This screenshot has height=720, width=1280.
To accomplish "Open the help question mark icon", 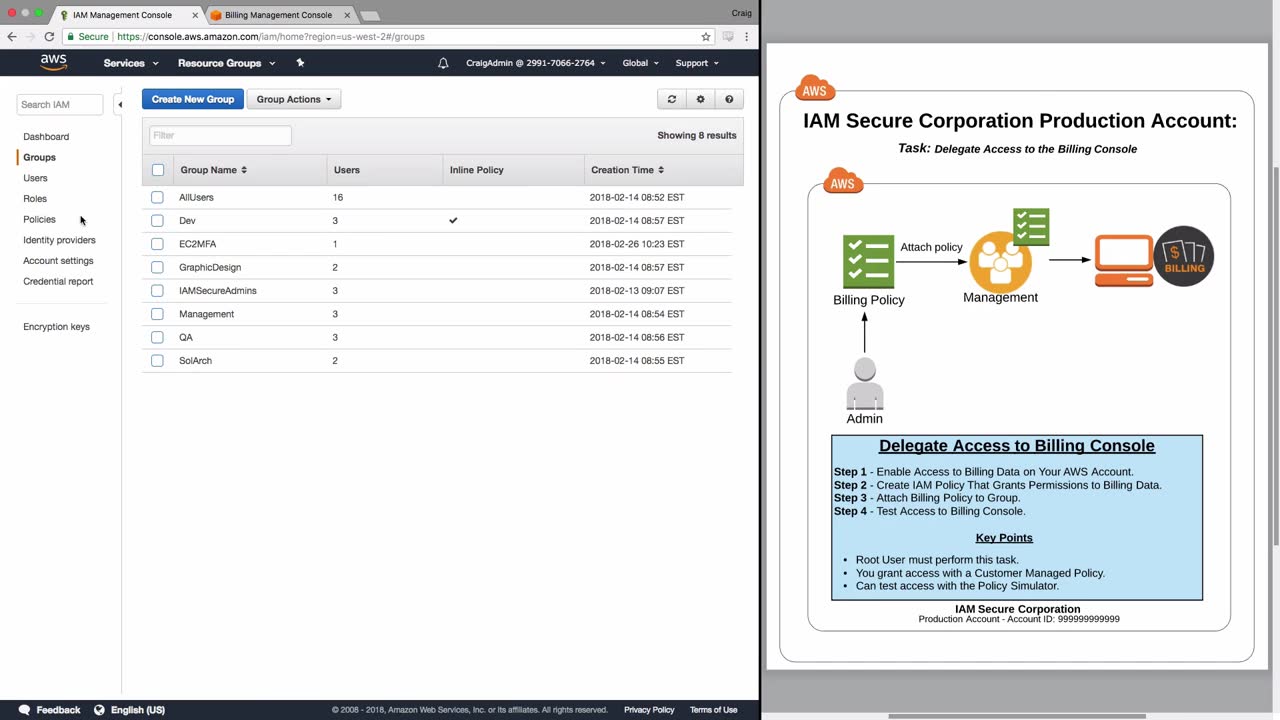I will point(729,99).
